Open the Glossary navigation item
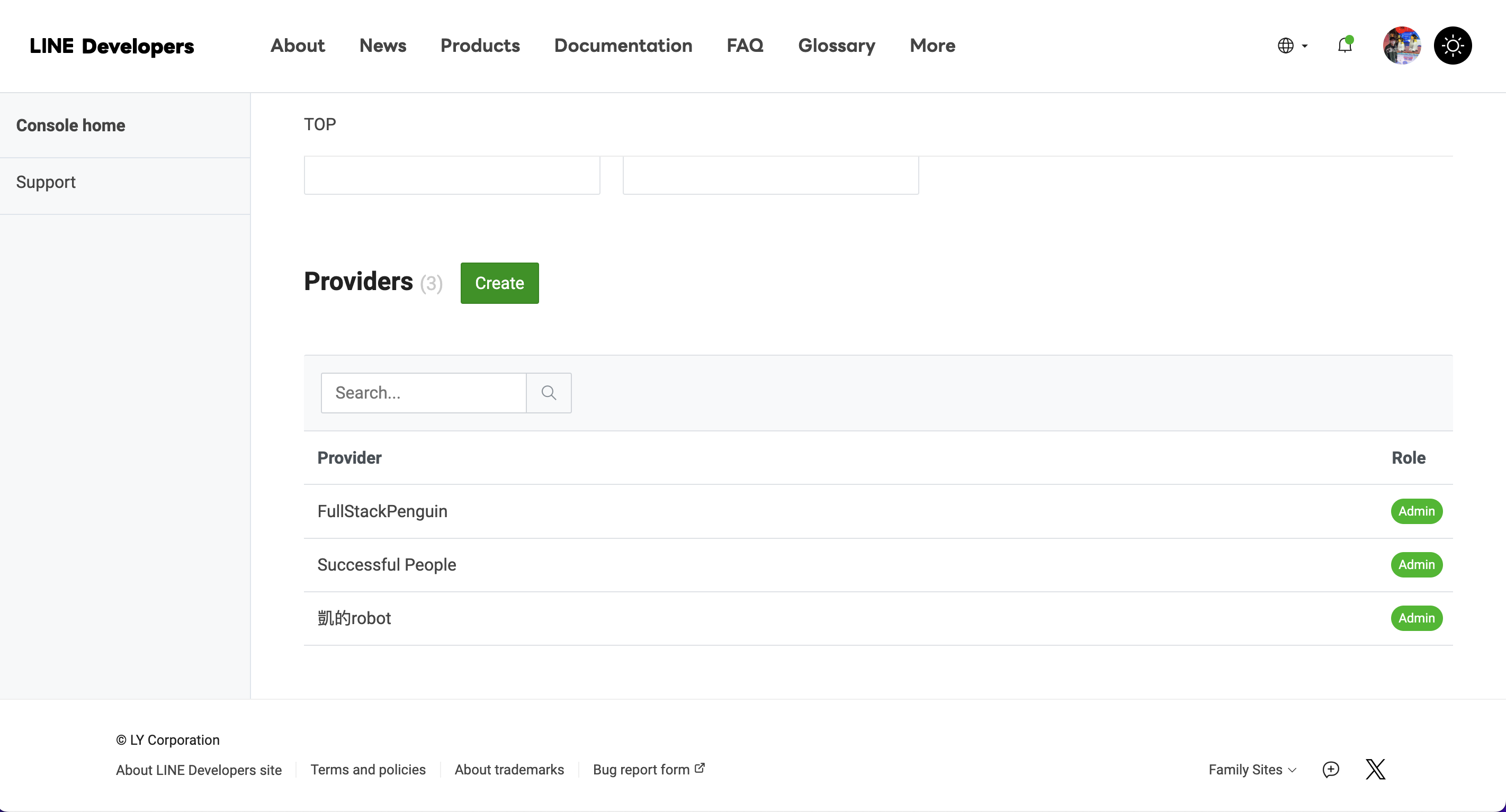This screenshot has height=812, width=1506. pos(837,45)
